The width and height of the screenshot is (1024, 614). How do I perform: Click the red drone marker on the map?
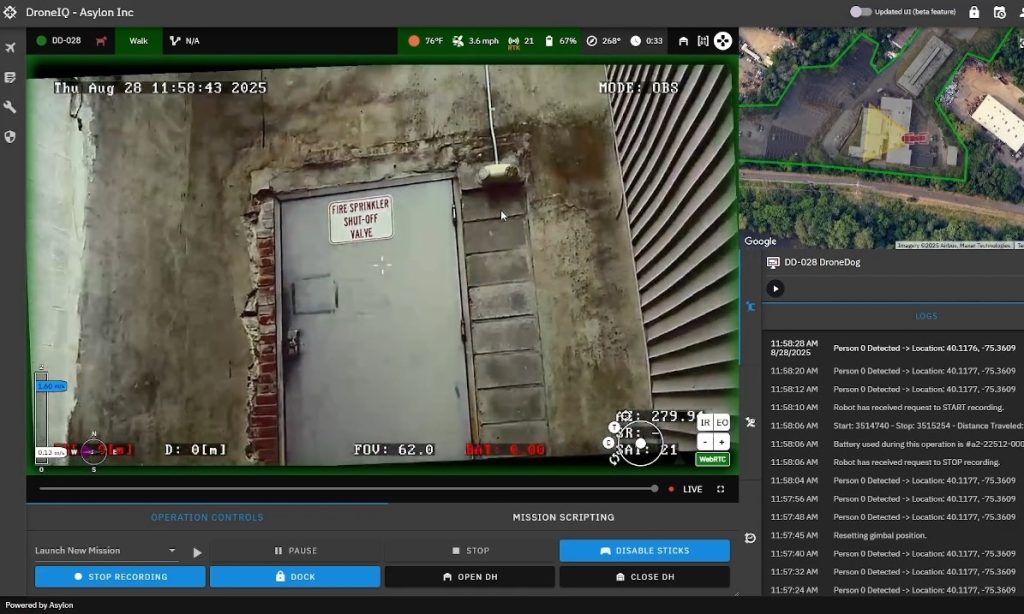914,138
